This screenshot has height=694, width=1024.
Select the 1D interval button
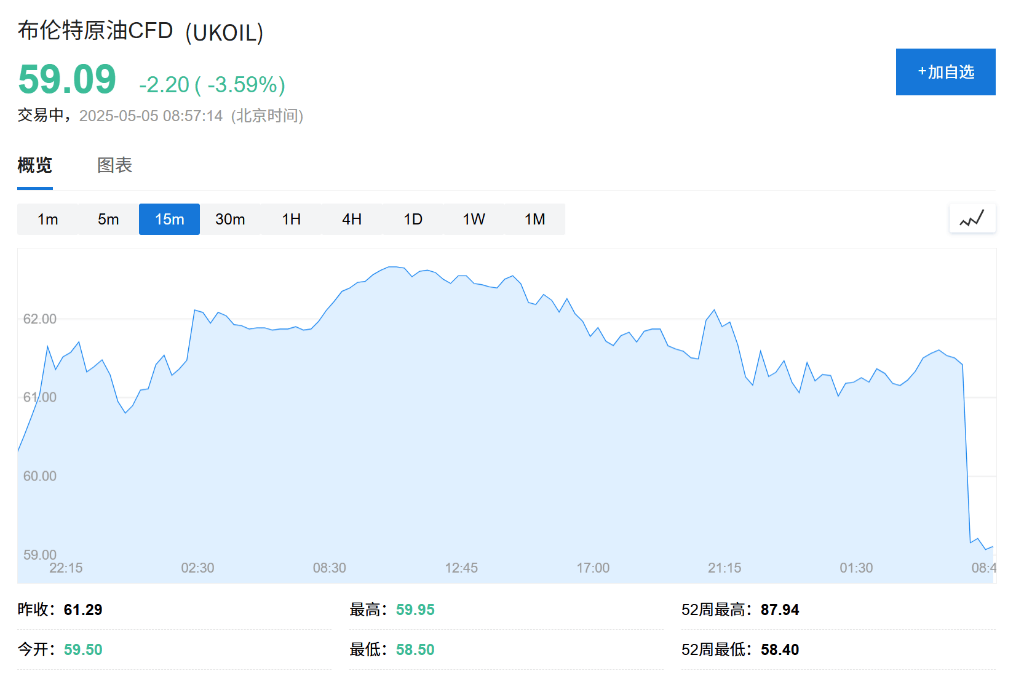coord(412,218)
